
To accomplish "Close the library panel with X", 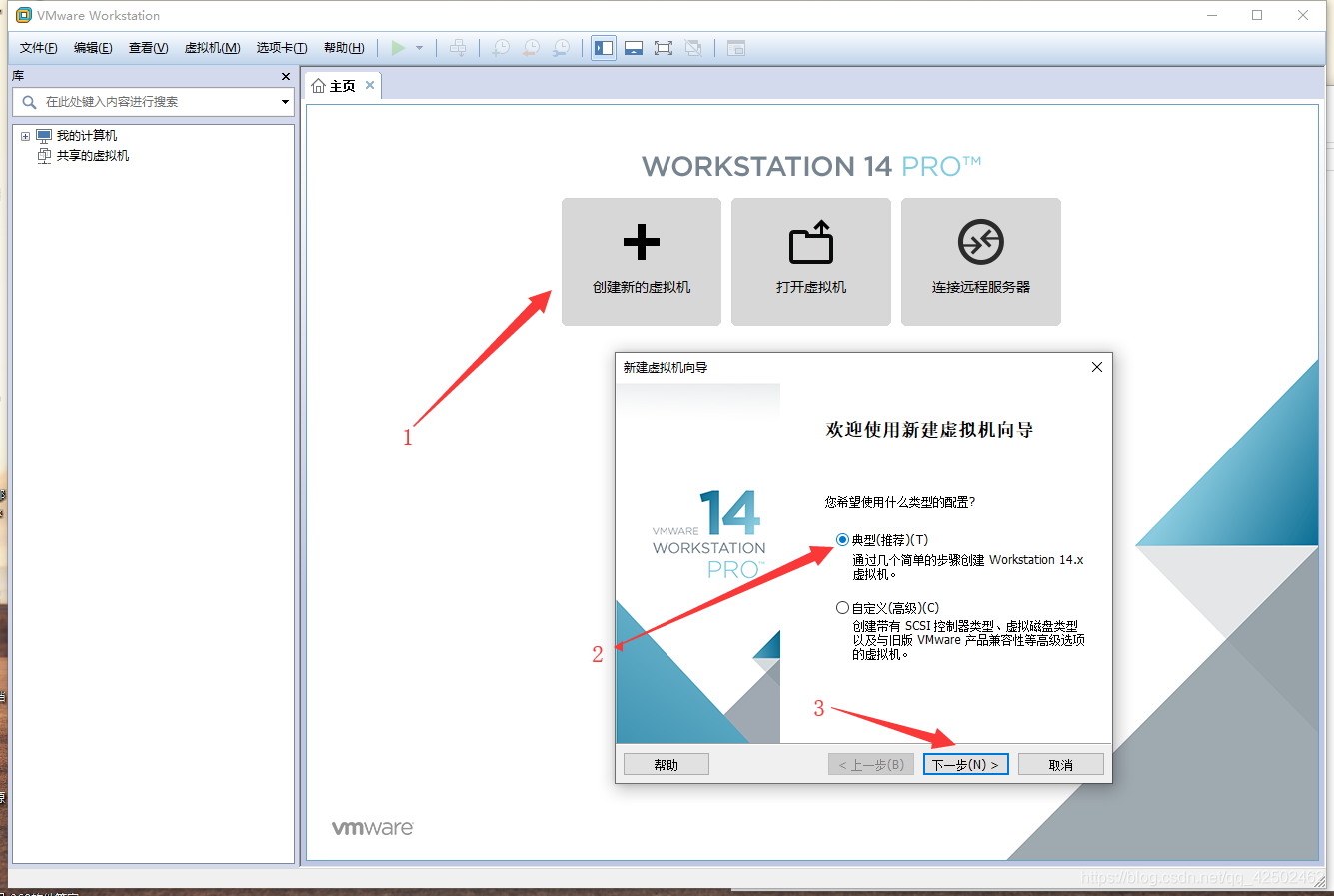I will click(286, 76).
